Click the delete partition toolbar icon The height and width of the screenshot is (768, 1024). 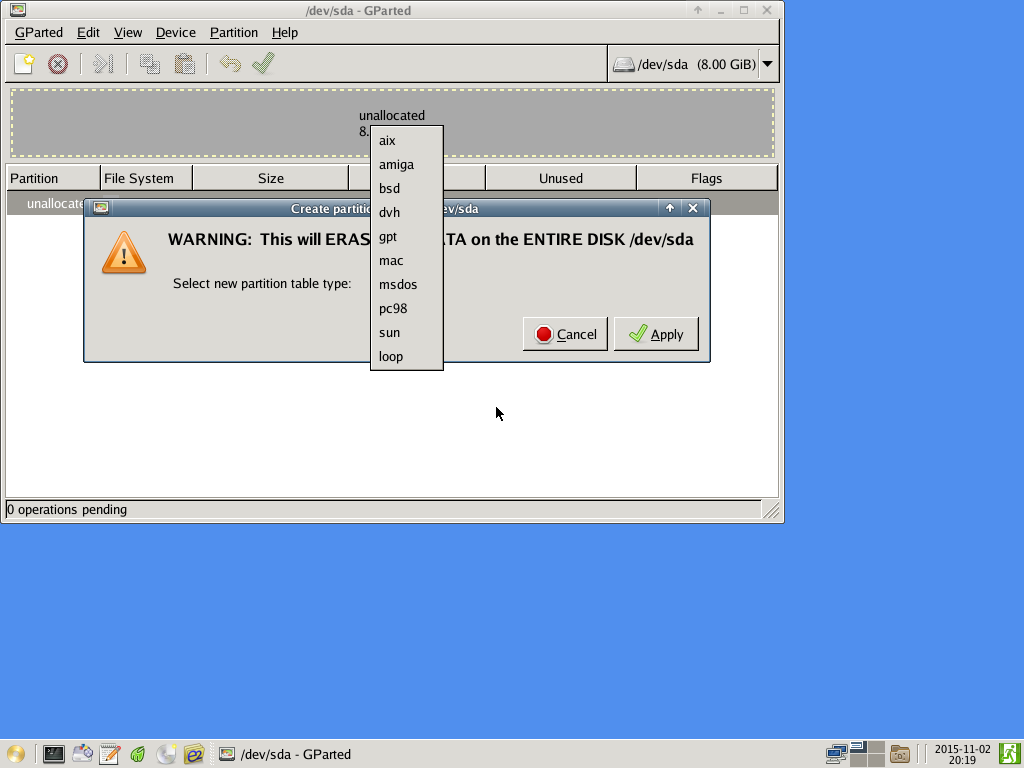pos(58,64)
